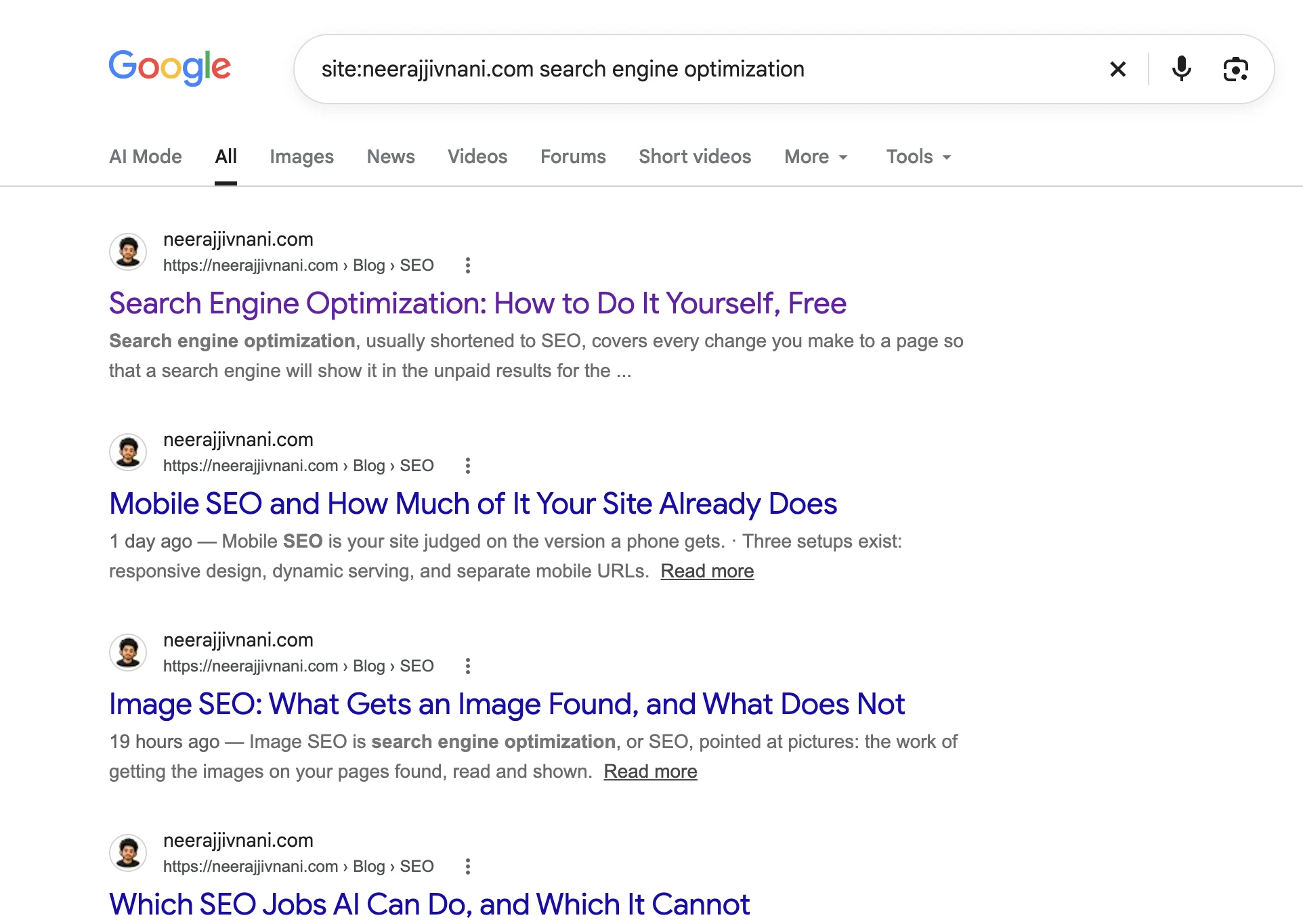Click Read more under Mobile SEO snippet
The width and height of the screenshot is (1303, 924).
[707, 571]
